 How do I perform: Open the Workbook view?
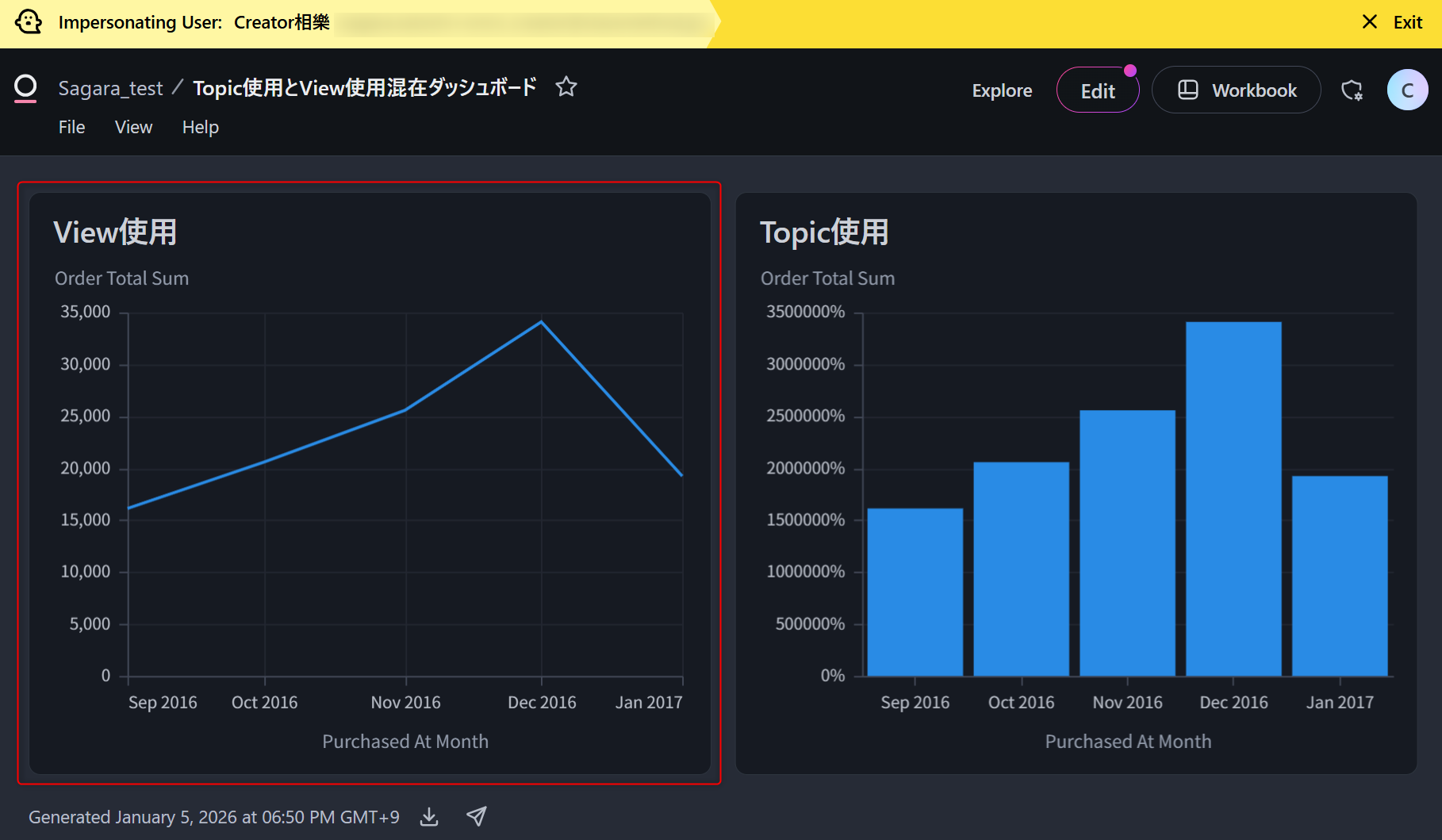click(1236, 90)
